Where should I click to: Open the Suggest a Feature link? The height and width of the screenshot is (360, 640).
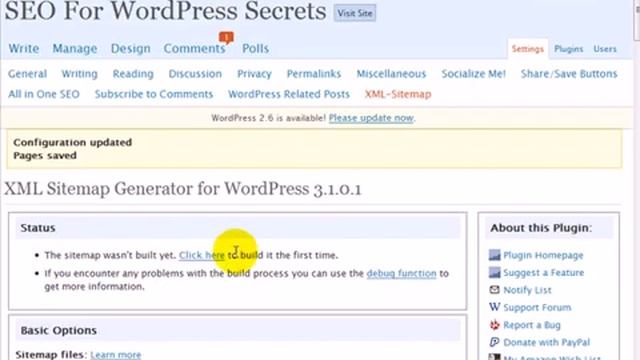[x=544, y=272]
